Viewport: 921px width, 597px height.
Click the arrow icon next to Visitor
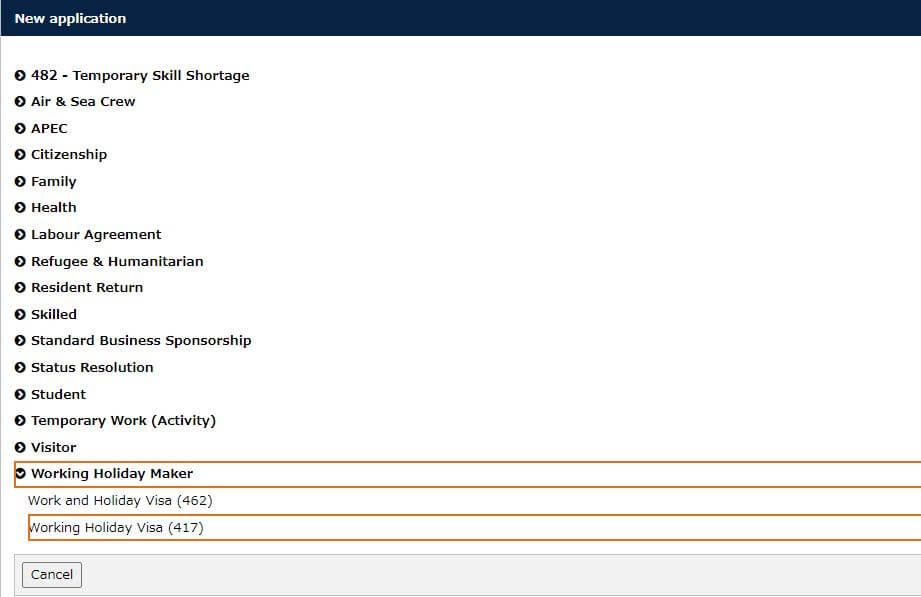[x=20, y=447]
